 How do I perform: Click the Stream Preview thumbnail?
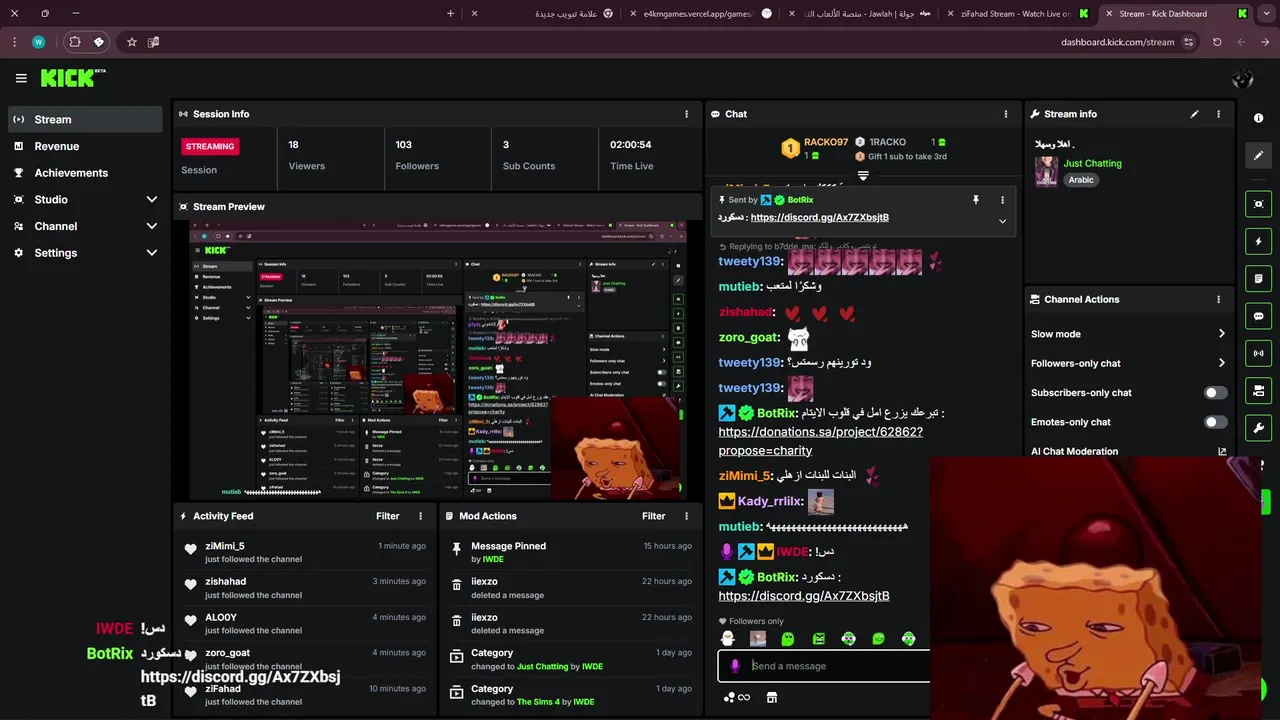(x=438, y=360)
